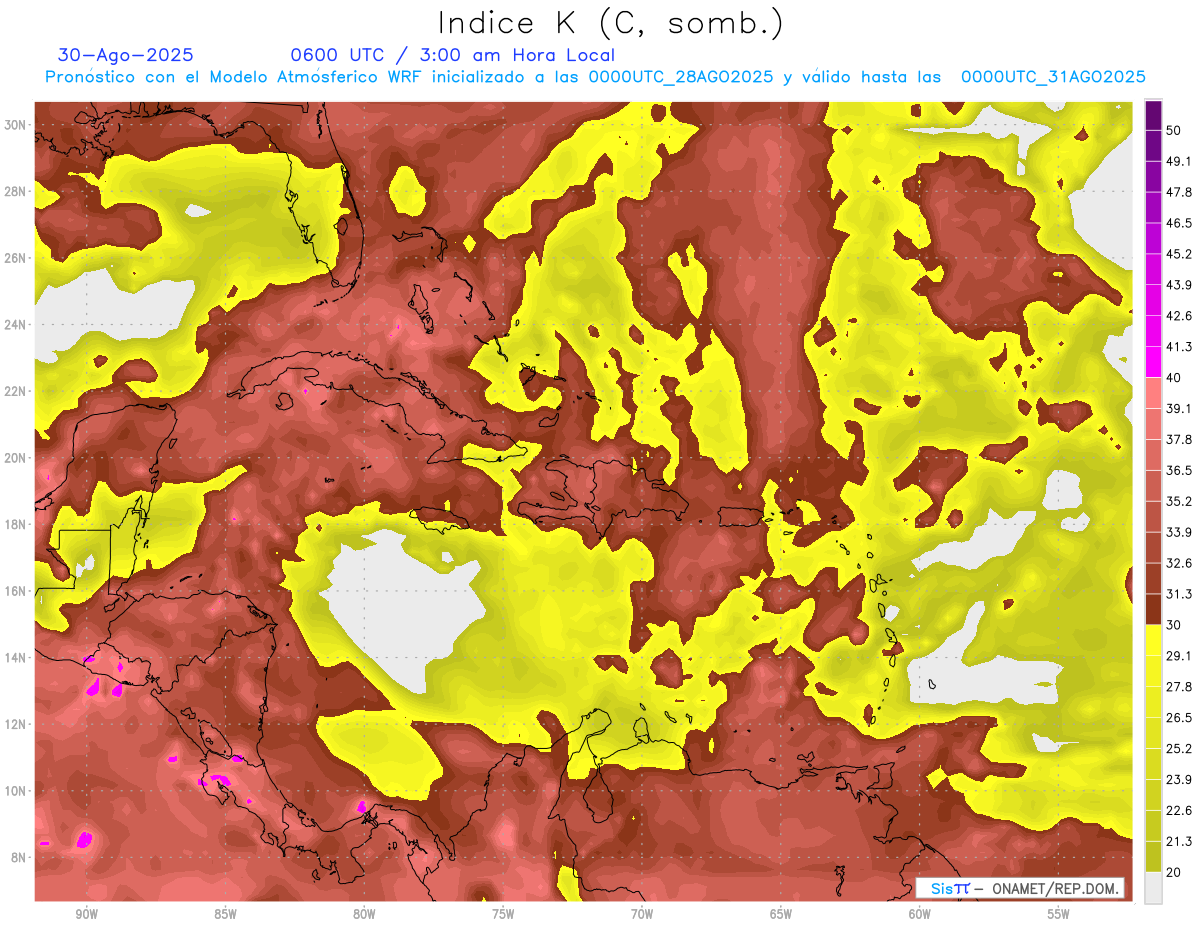Click the '14N' latitude label
The image size is (1200, 927).
(15, 658)
